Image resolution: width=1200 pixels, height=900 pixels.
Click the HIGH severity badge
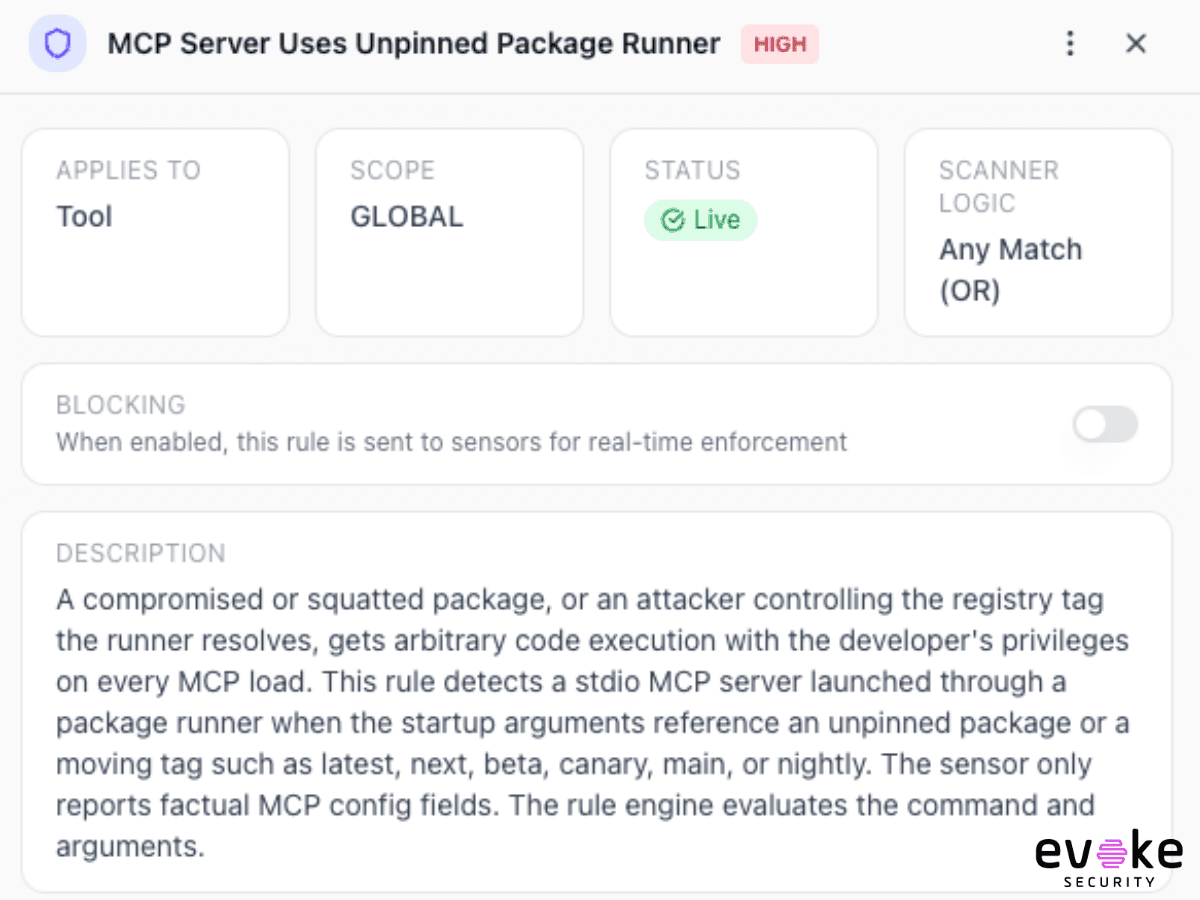(x=780, y=45)
